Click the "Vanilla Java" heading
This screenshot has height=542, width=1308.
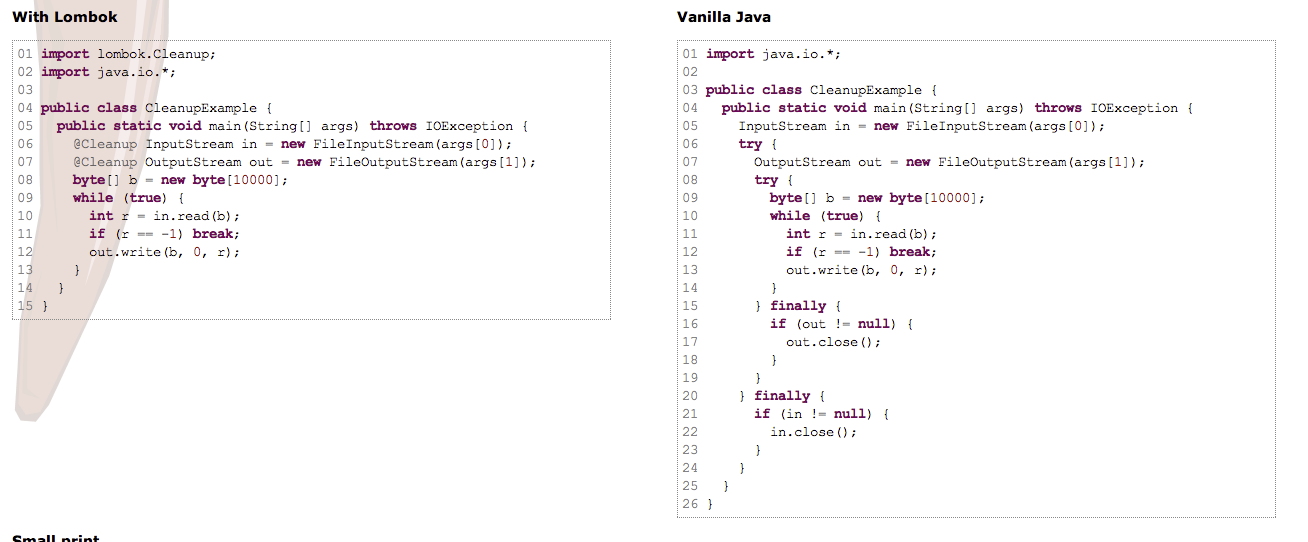(x=724, y=17)
